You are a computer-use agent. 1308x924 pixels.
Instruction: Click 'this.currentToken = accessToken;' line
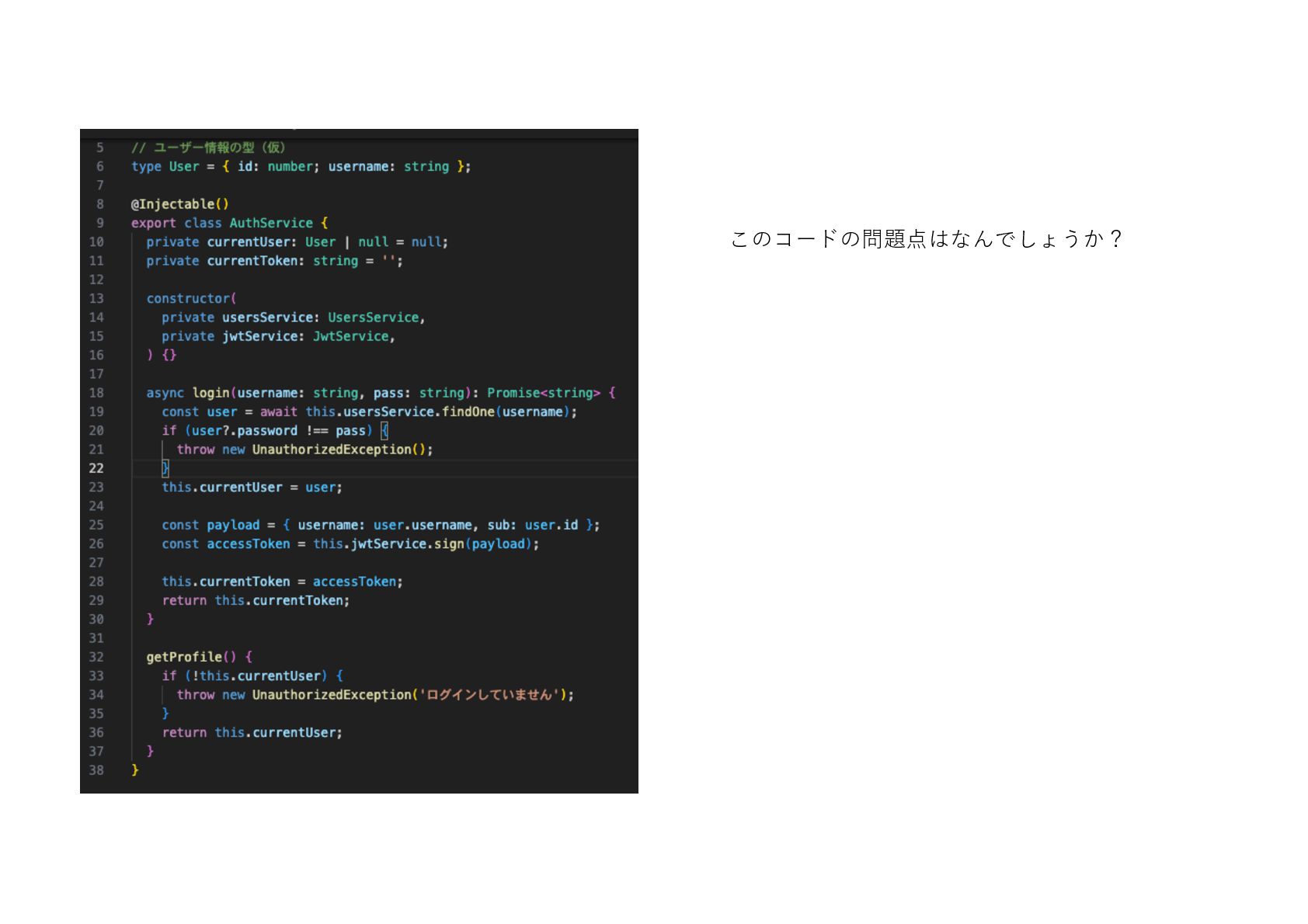282,582
